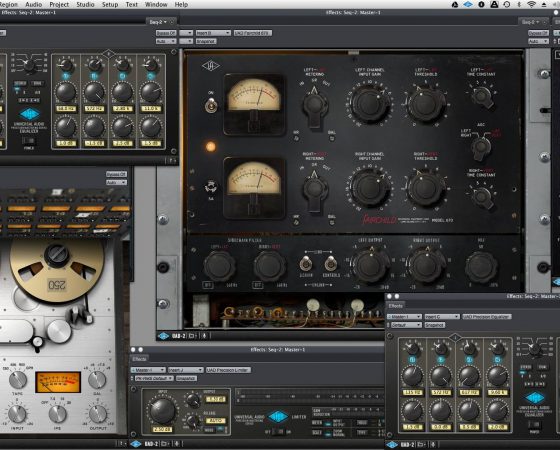Enable first band button on bottom-right Equalizer

412,360
